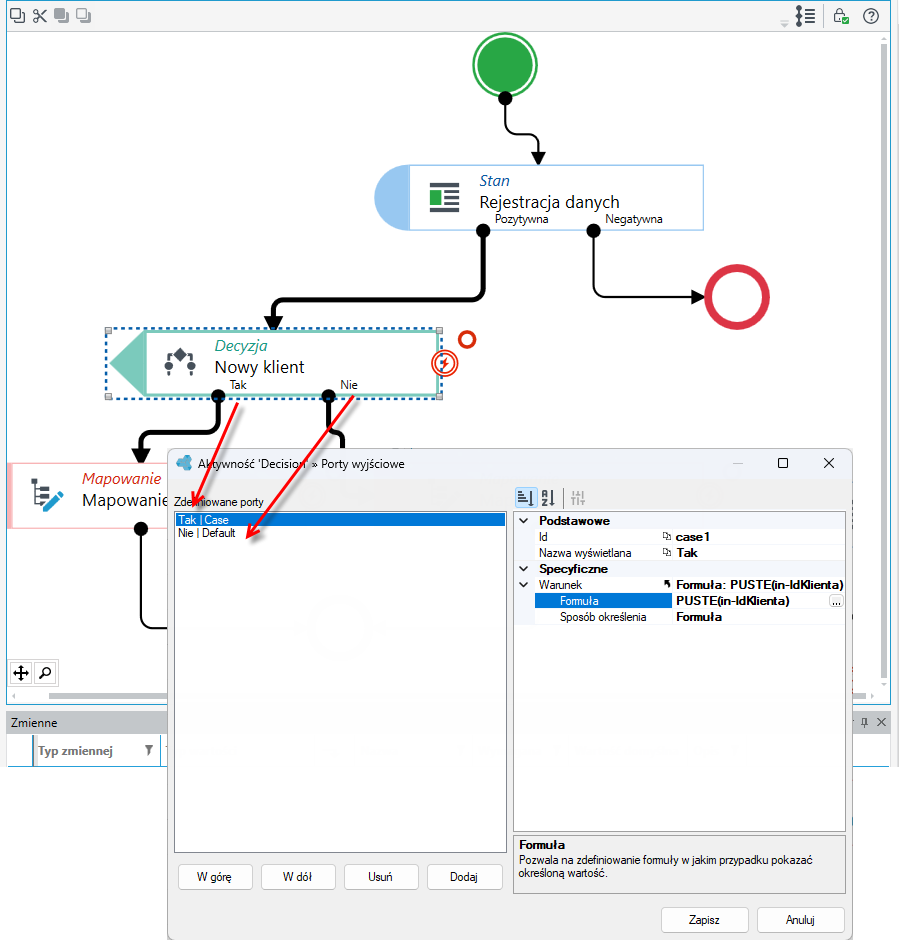Open formula editor with the ellipsis button
This screenshot has height=940, width=899.
click(835, 601)
